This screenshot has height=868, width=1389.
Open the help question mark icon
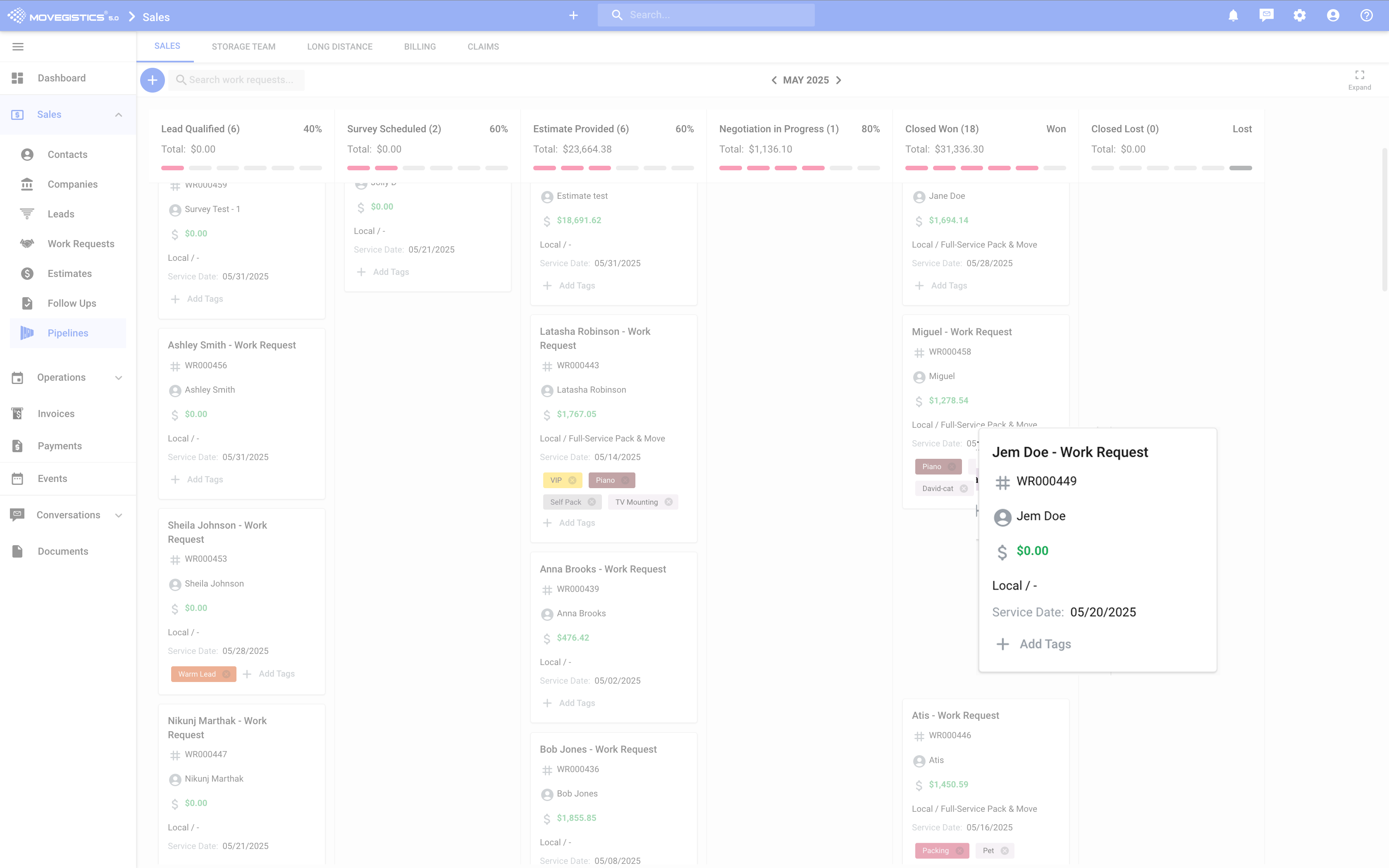pyautogui.click(x=1366, y=16)
